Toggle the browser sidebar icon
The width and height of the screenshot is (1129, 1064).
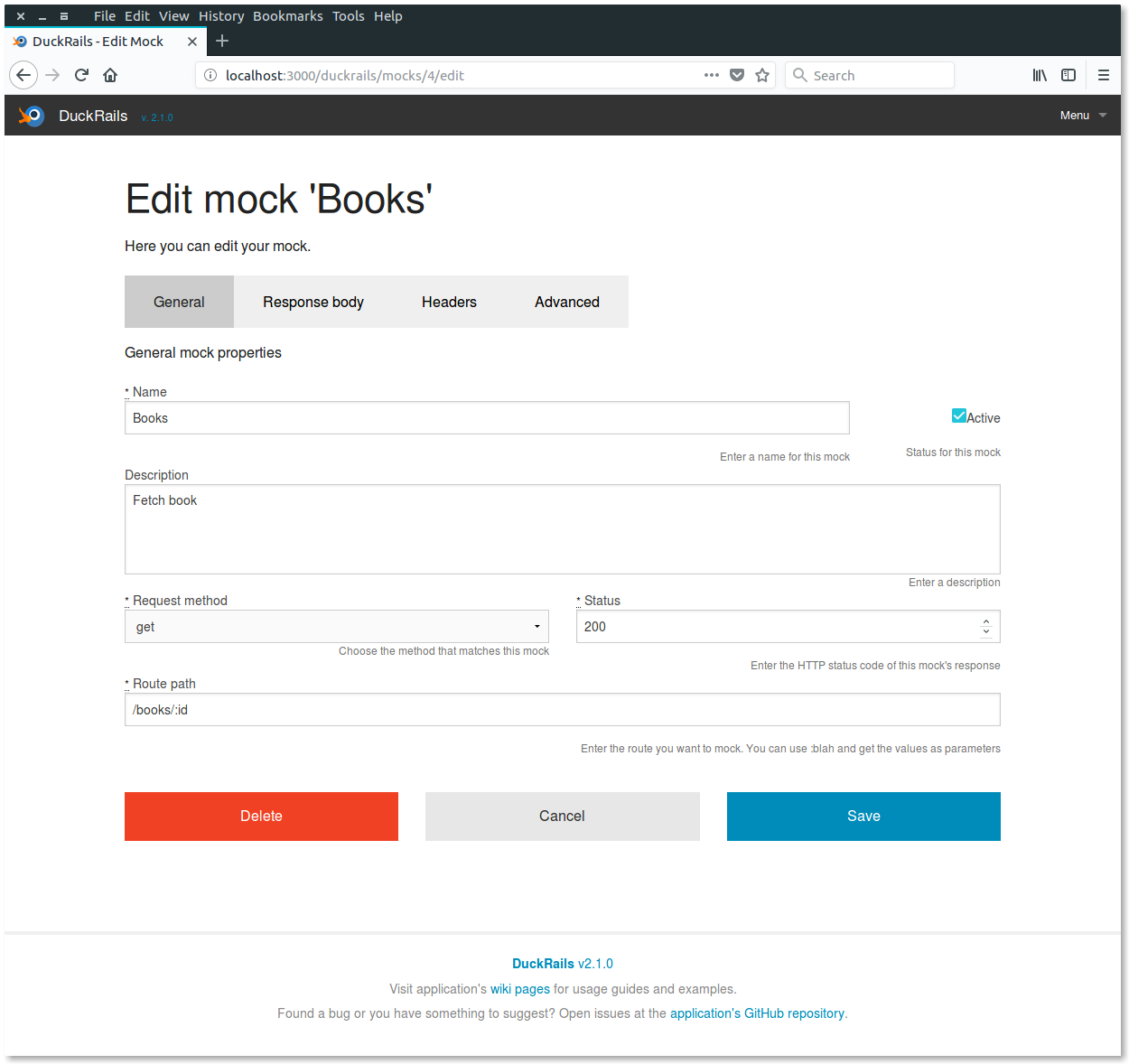click(x=1068, y=75)
